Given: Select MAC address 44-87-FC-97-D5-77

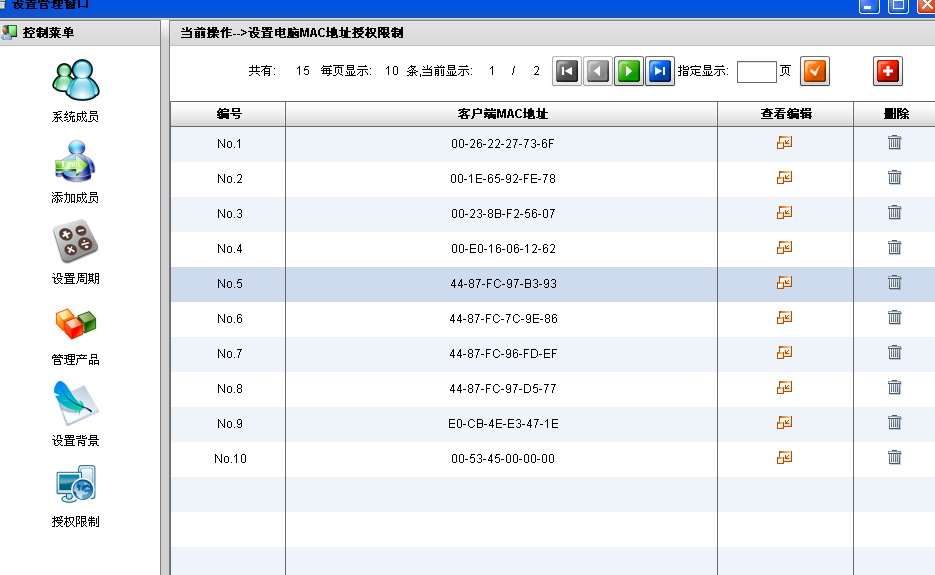Looking at the screenshot, I should pos(503,389).
